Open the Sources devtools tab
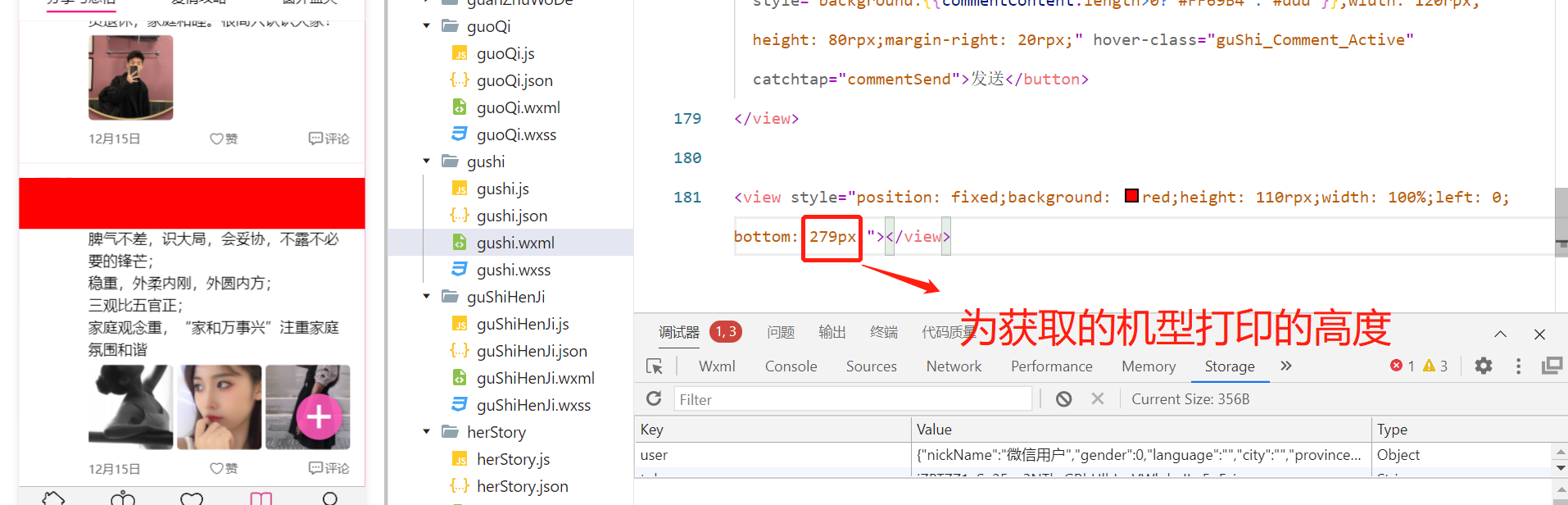 pyautogui.click(x=871, y=366)
